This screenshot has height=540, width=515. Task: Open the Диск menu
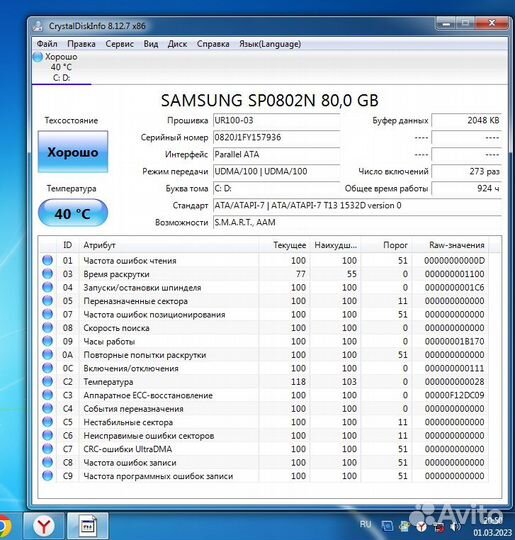point(177,44)
